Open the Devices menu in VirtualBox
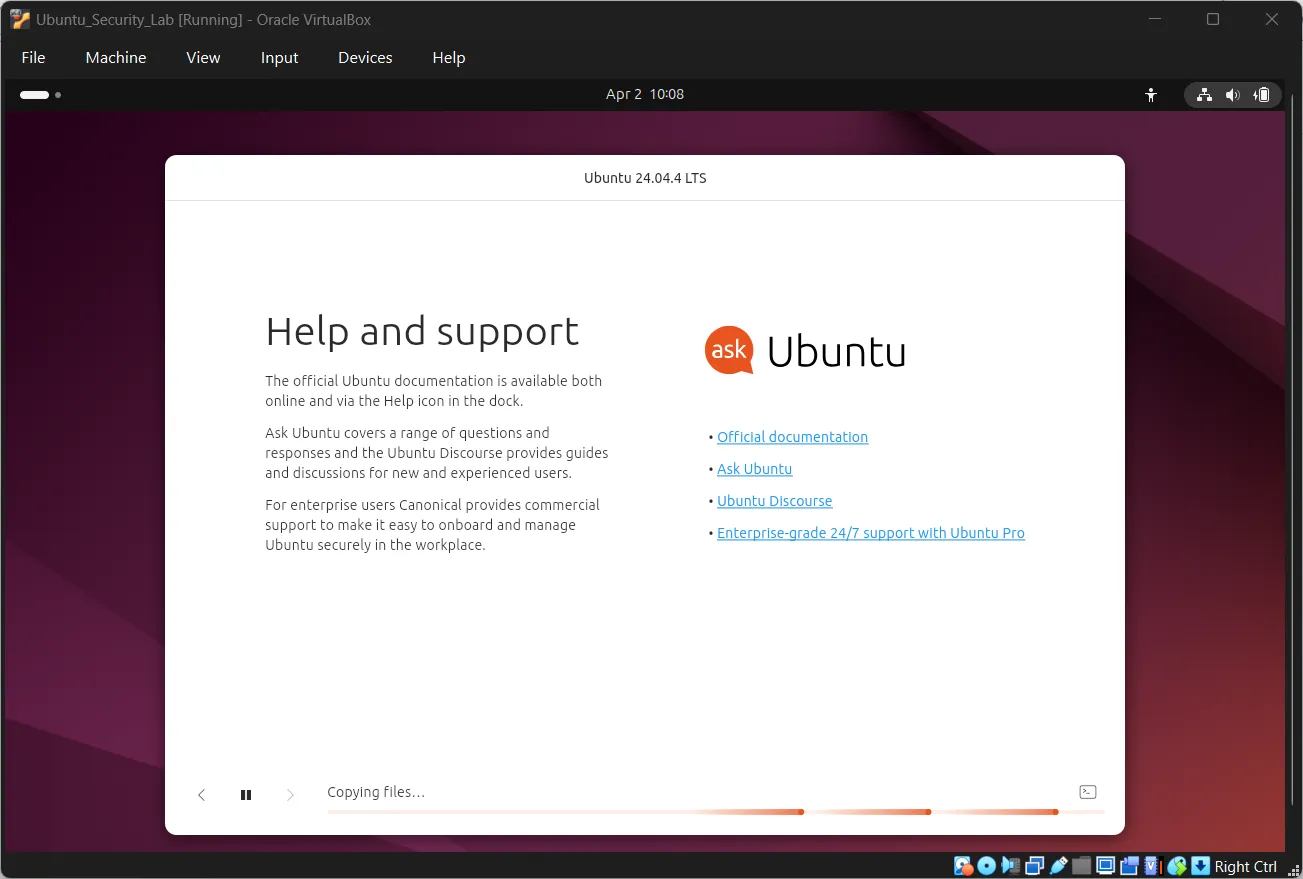The height and width of the screenshot is (879, 1303). click(364, 57)
